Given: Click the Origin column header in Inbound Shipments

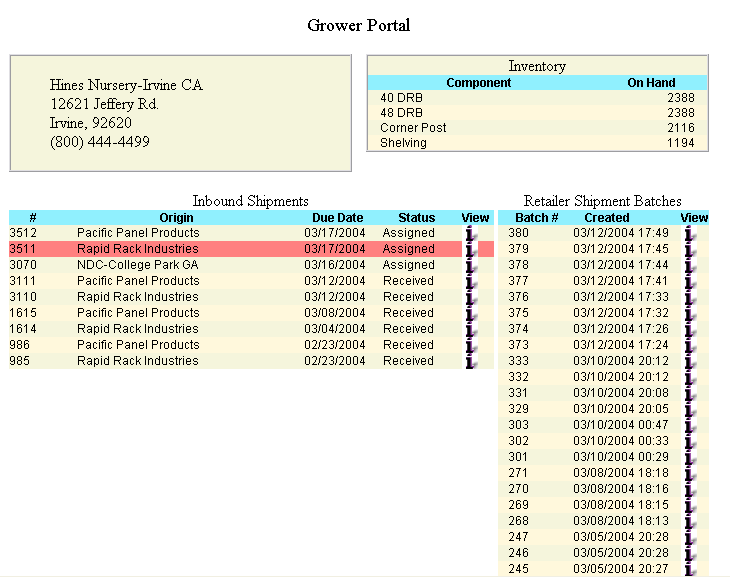Looking at the screenshot, I should click(x=176, y=218).
